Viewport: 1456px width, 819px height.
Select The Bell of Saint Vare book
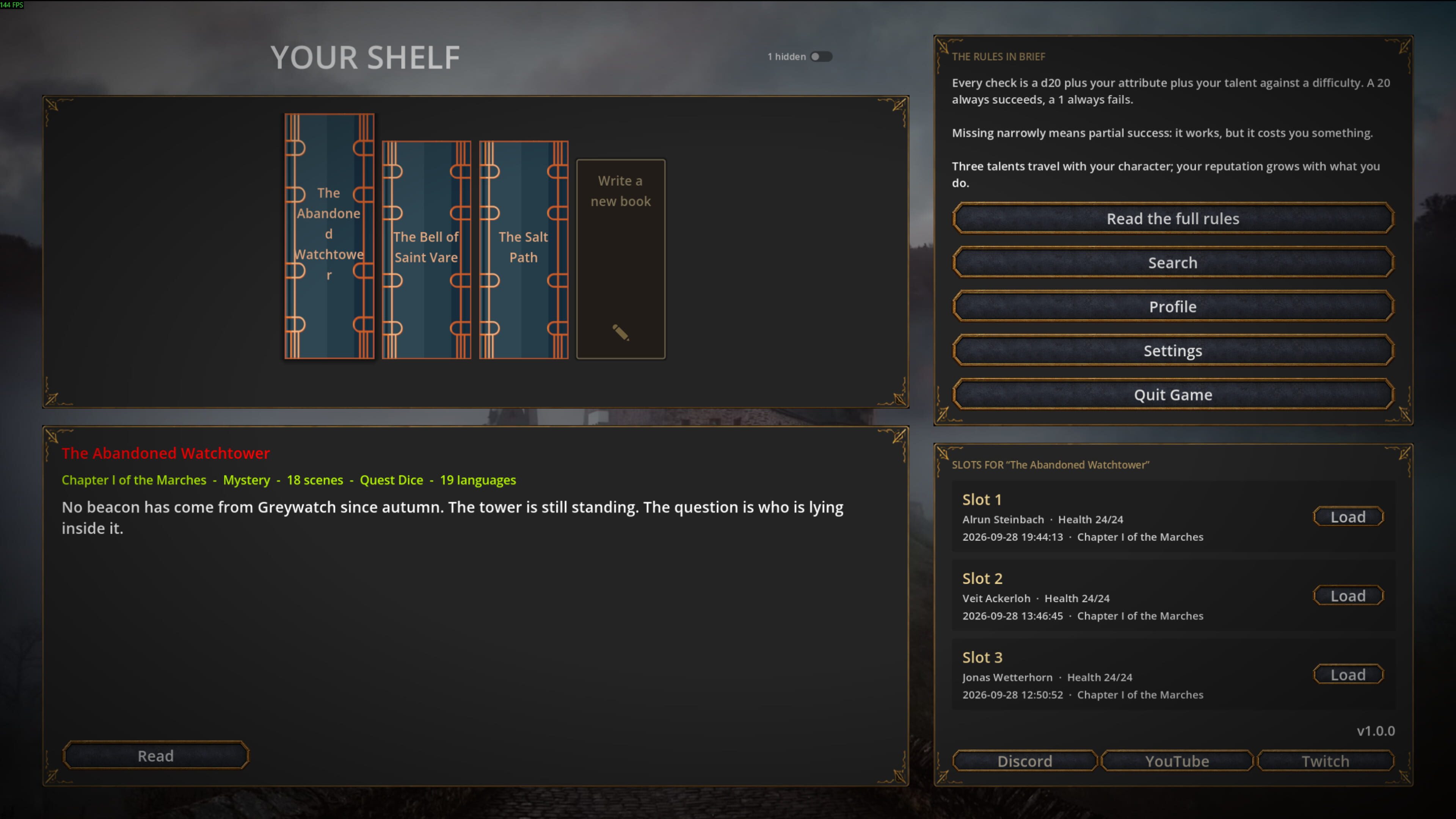coord(427,250)
